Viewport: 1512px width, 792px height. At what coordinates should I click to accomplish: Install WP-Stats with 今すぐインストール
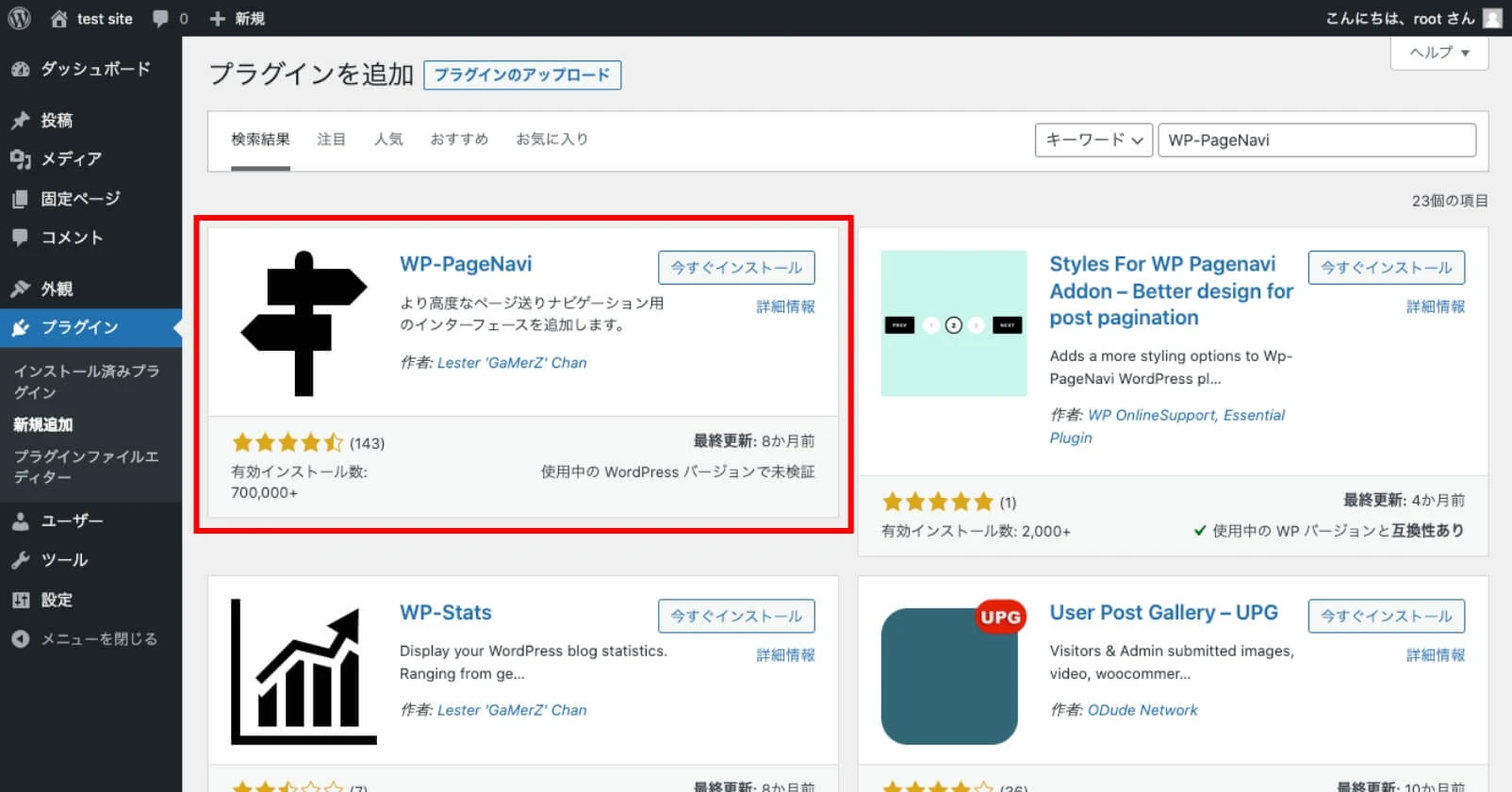coord(736,617)
